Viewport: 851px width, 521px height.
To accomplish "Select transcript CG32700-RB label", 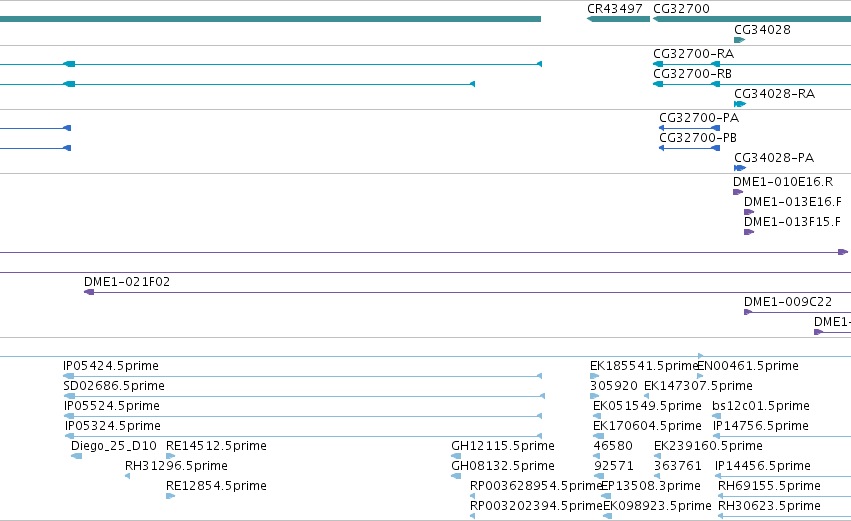I will [x=692, y=74].
